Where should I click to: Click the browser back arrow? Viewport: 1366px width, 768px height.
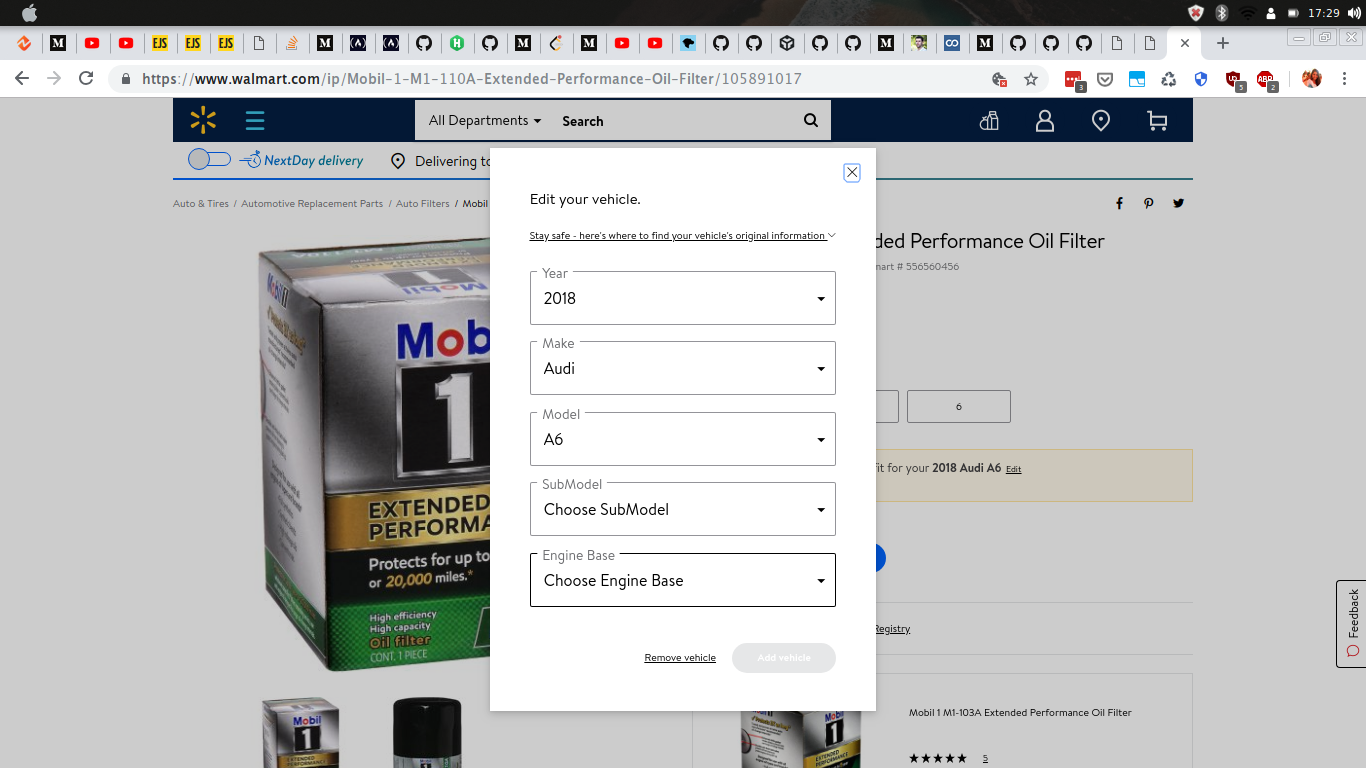pos(22,78)
